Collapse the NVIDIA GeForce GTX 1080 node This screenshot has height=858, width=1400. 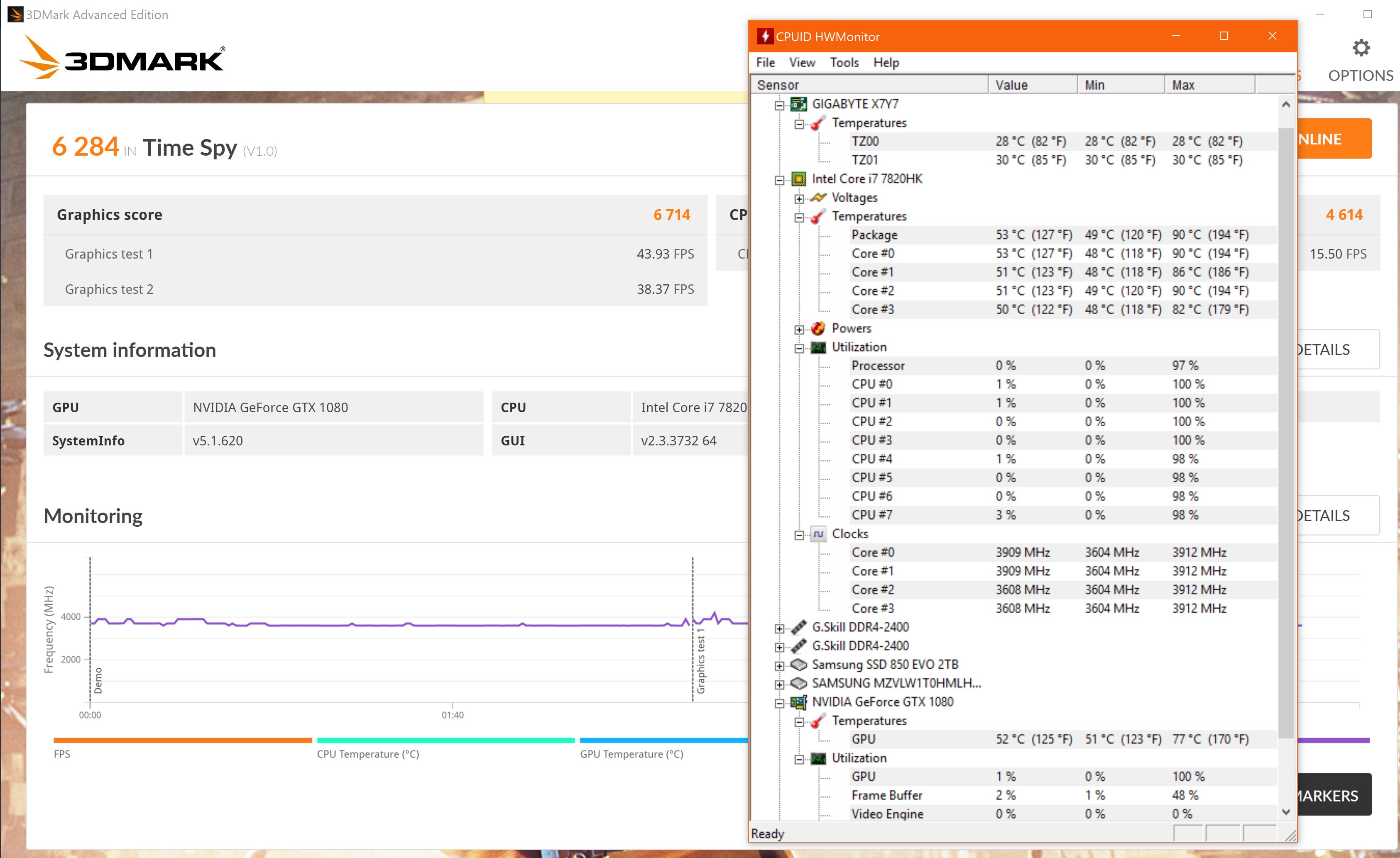coord(779,704)
